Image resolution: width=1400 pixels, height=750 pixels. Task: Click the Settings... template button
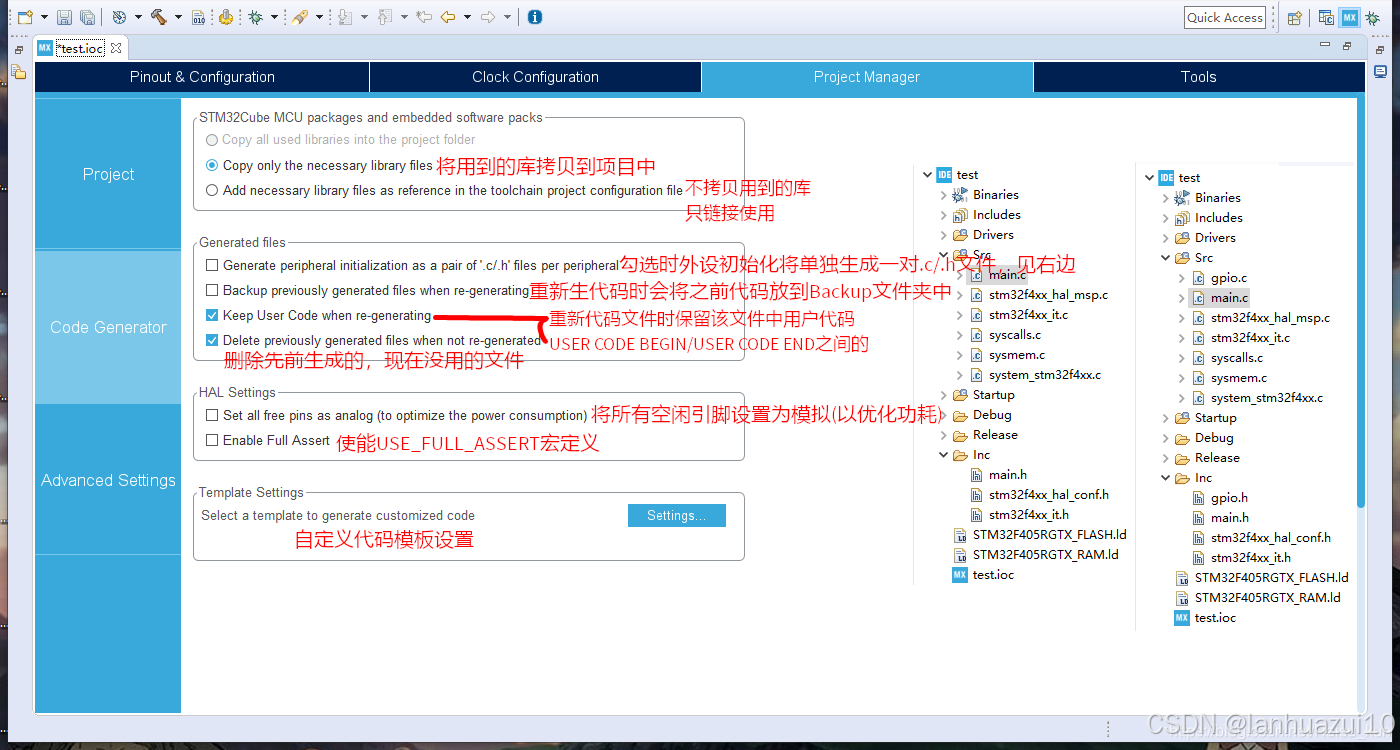click(x=677, y=515)
